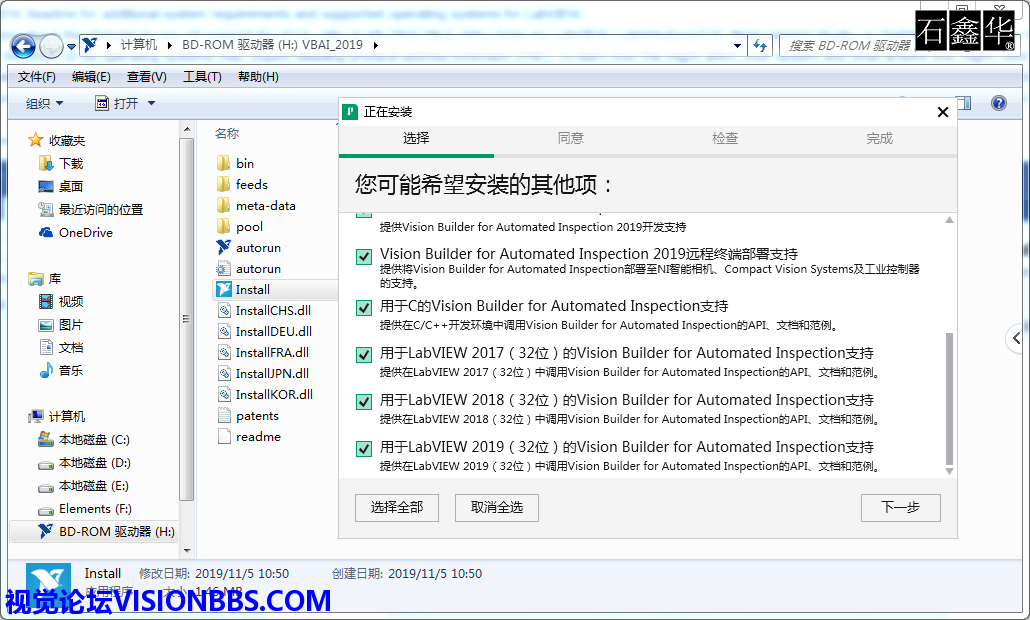This screenshot has height=620, width=1030.
Task: Open the 图片 library
Action: pos(61,324)
